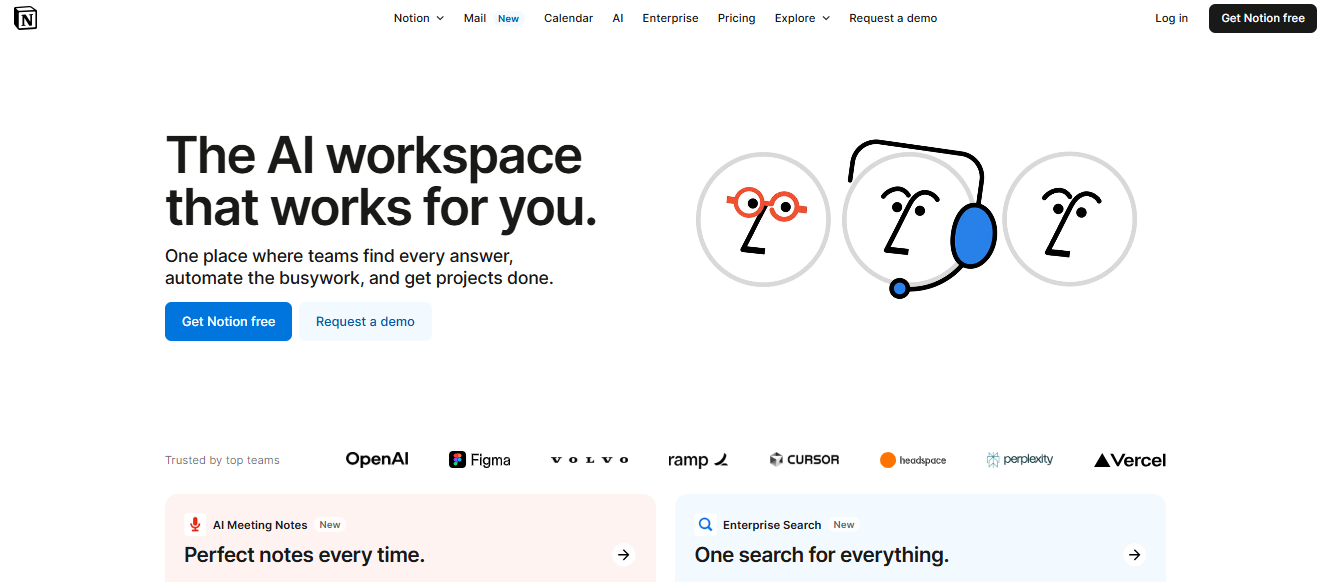Viewport: 1326px width, 582px height.
Task: Click the One place where teams subheading
Action: coord(359,267)
